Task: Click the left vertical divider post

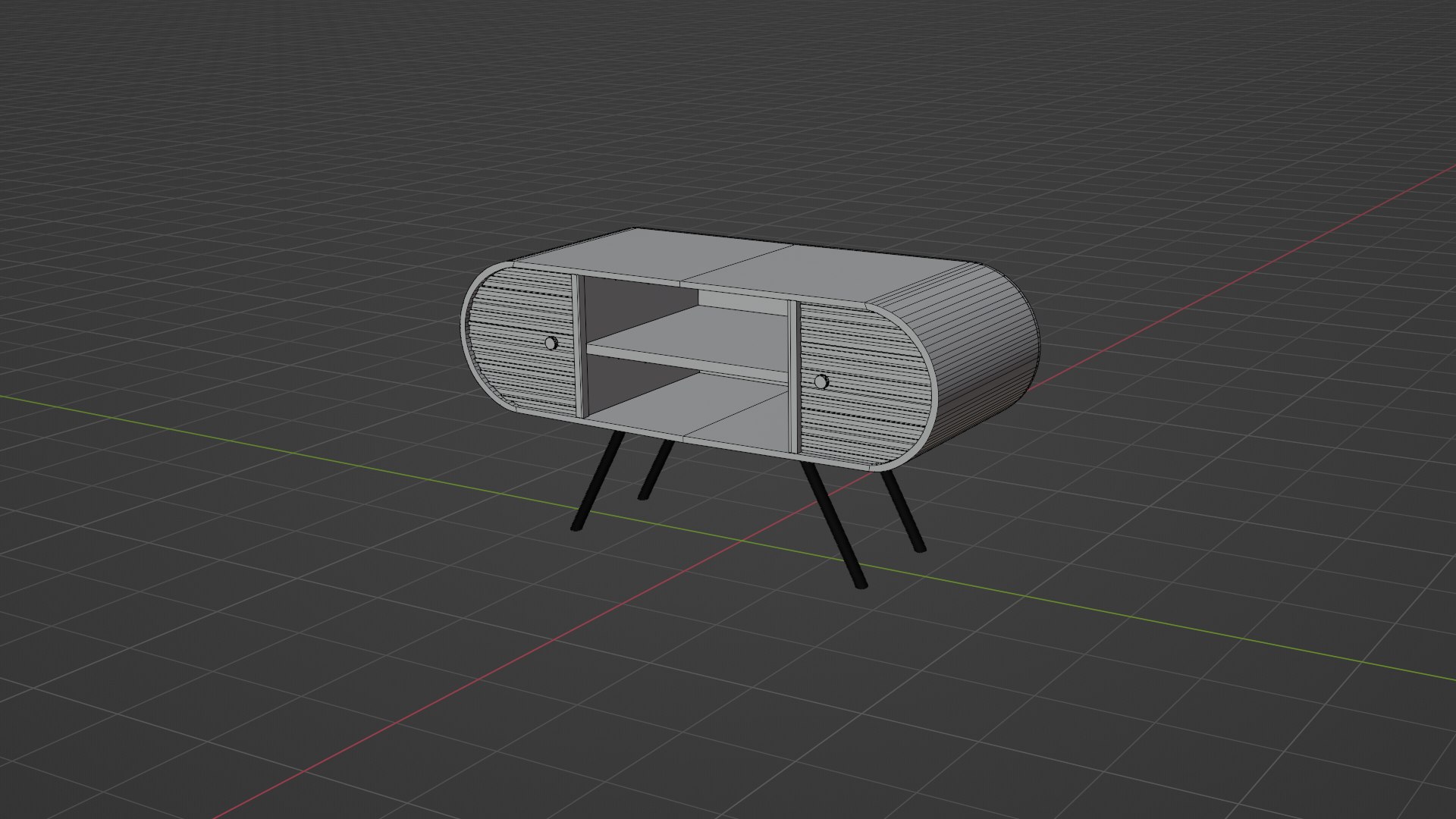Action: click(x=581, y=346)
